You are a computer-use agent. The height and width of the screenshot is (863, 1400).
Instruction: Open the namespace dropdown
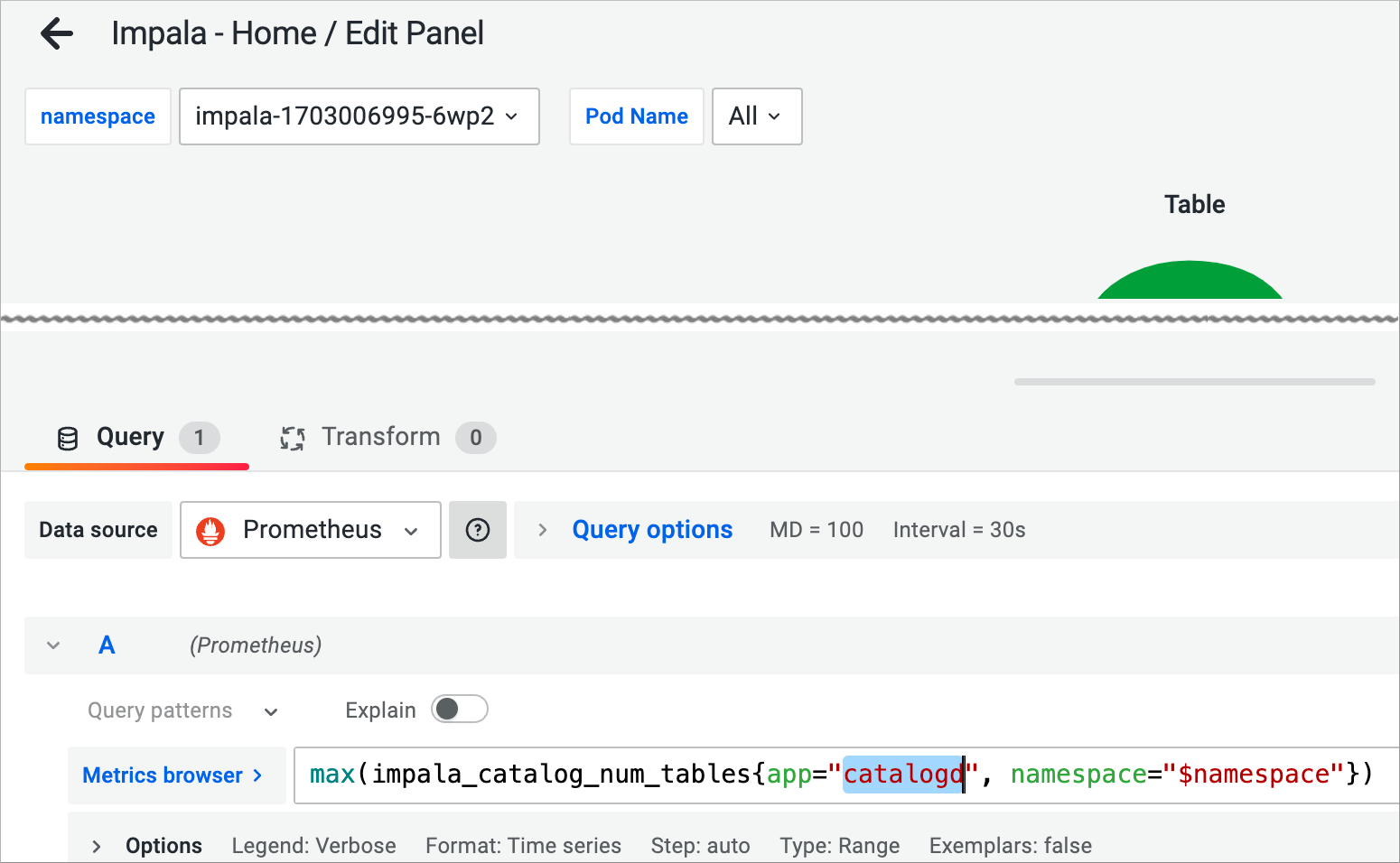pyautogui.click(x=359, y=116)
